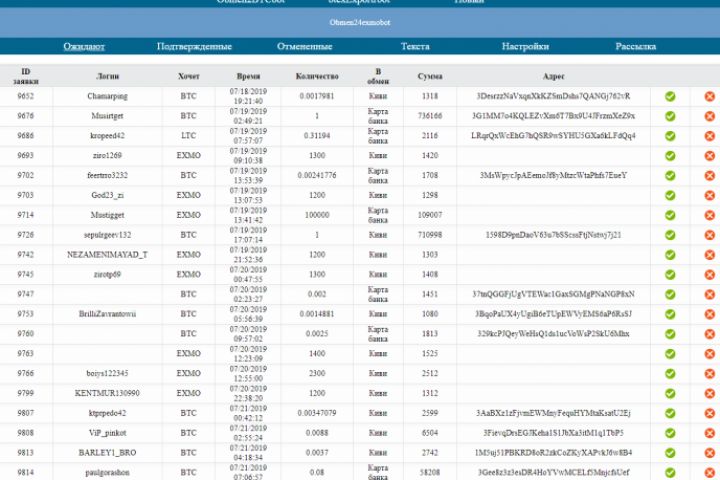Select quantity 100000 in row 9714
Image resolution: width=720 pixels, height=480 pixels.
pyautogui.click(x=317, y=215)
